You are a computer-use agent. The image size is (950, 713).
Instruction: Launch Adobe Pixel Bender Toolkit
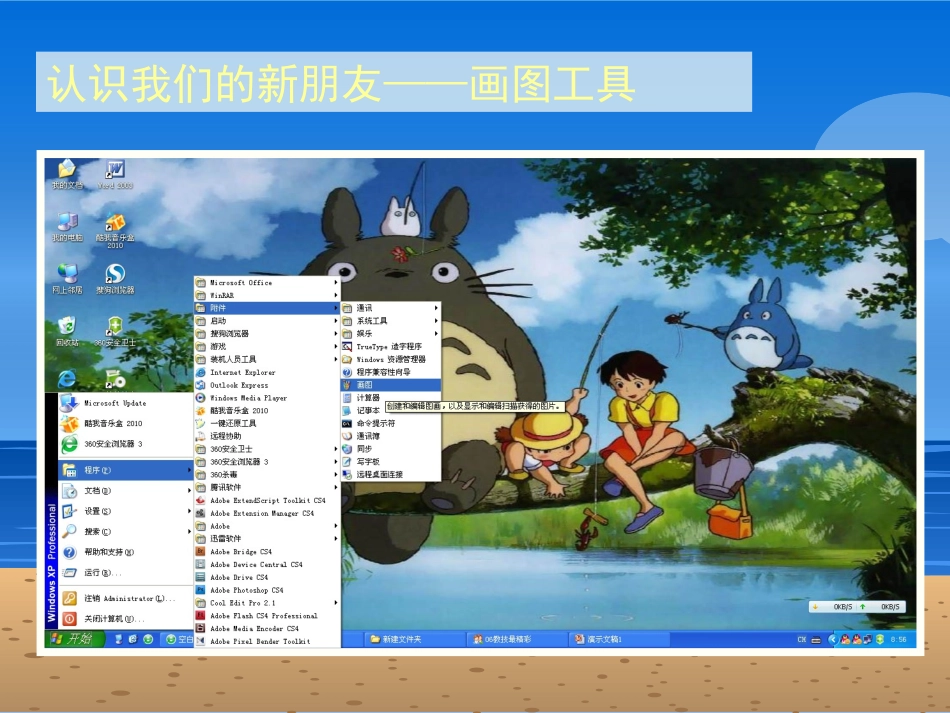pos(267,641)
